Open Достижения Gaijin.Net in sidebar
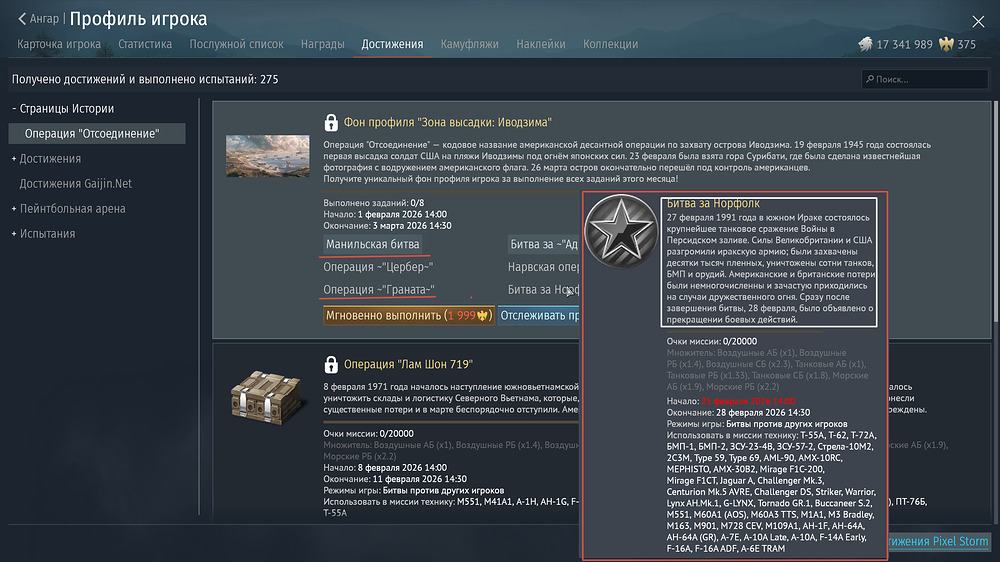 tap(75, 184)
